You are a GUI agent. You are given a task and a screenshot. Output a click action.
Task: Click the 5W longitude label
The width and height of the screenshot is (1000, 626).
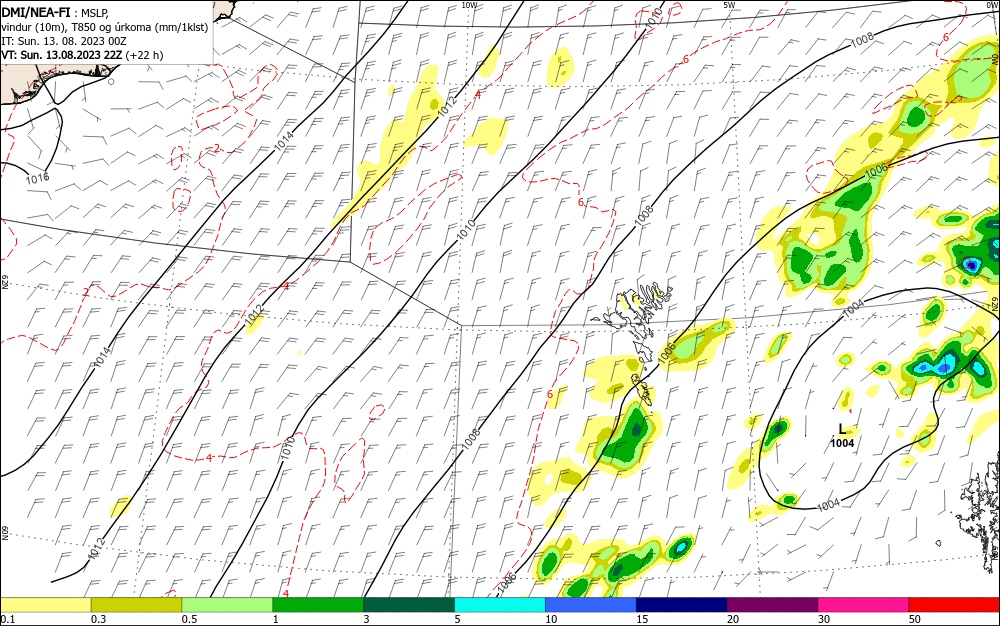click(729, 5)
